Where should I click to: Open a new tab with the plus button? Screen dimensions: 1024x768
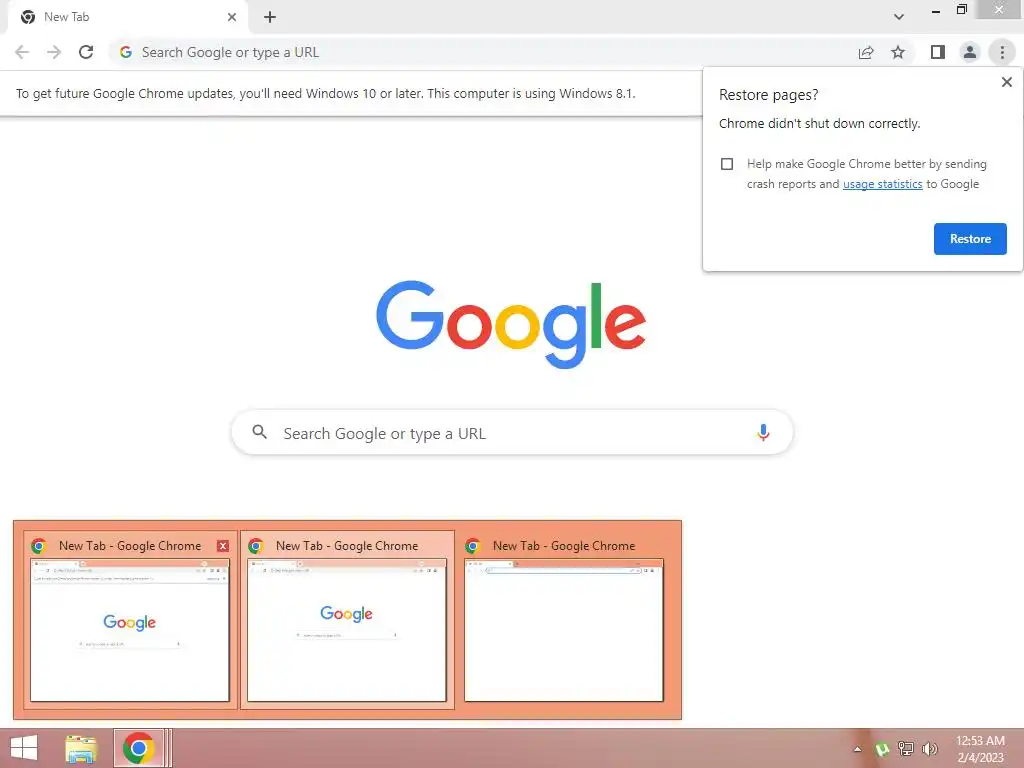click(270, 17)
